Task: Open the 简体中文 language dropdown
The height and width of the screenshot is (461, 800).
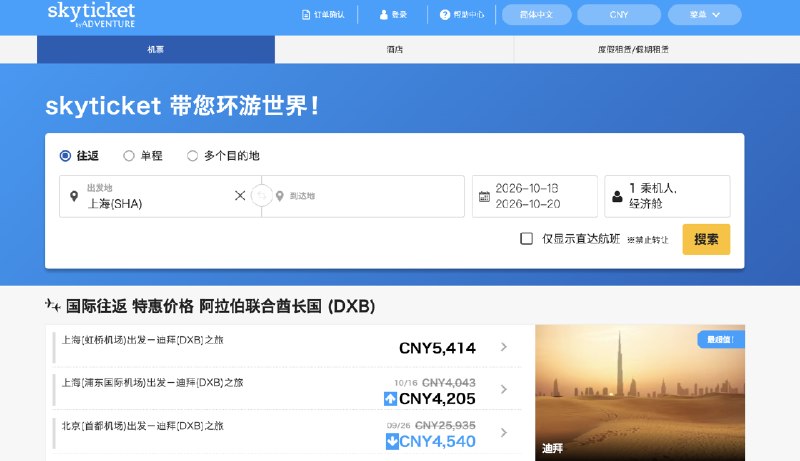Action: pos(536,15)
